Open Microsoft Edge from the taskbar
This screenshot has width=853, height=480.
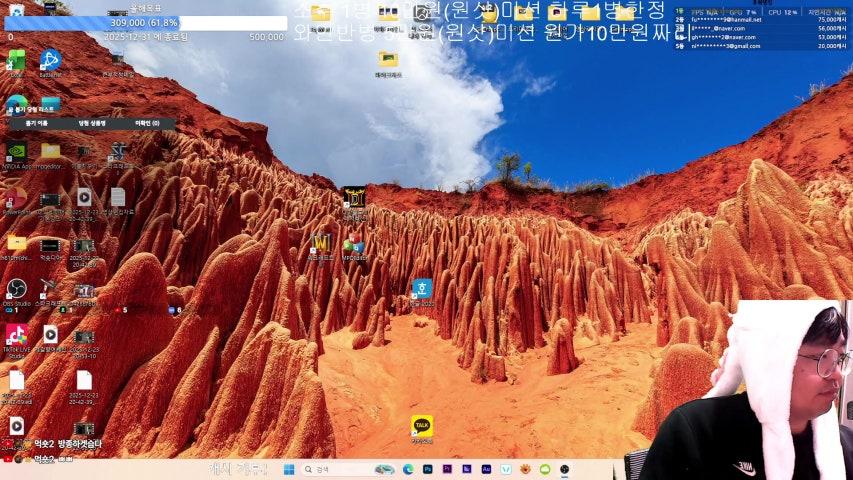pos(408,469)
